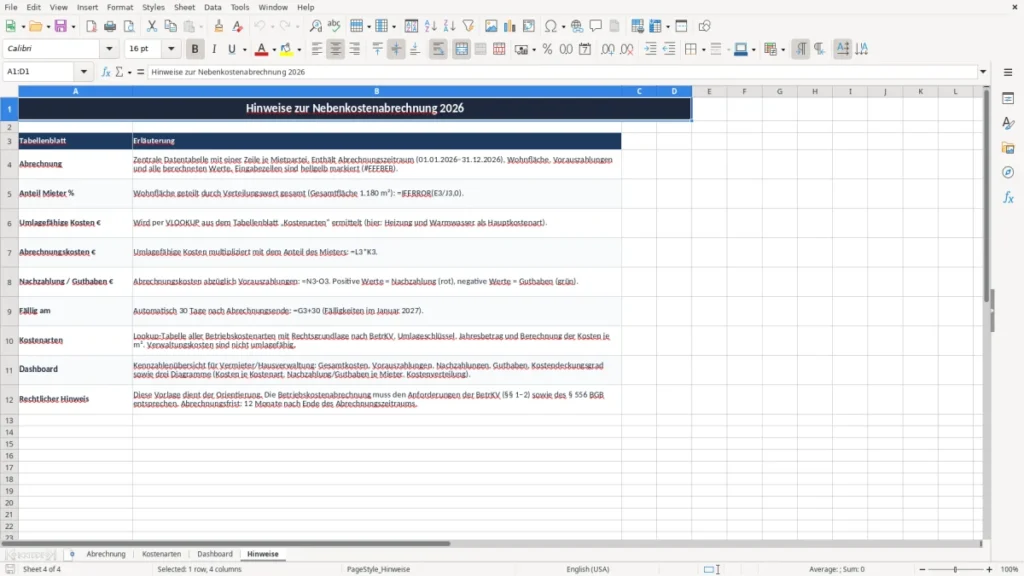Align text left
1024x576 pixels.
point(317,49)
